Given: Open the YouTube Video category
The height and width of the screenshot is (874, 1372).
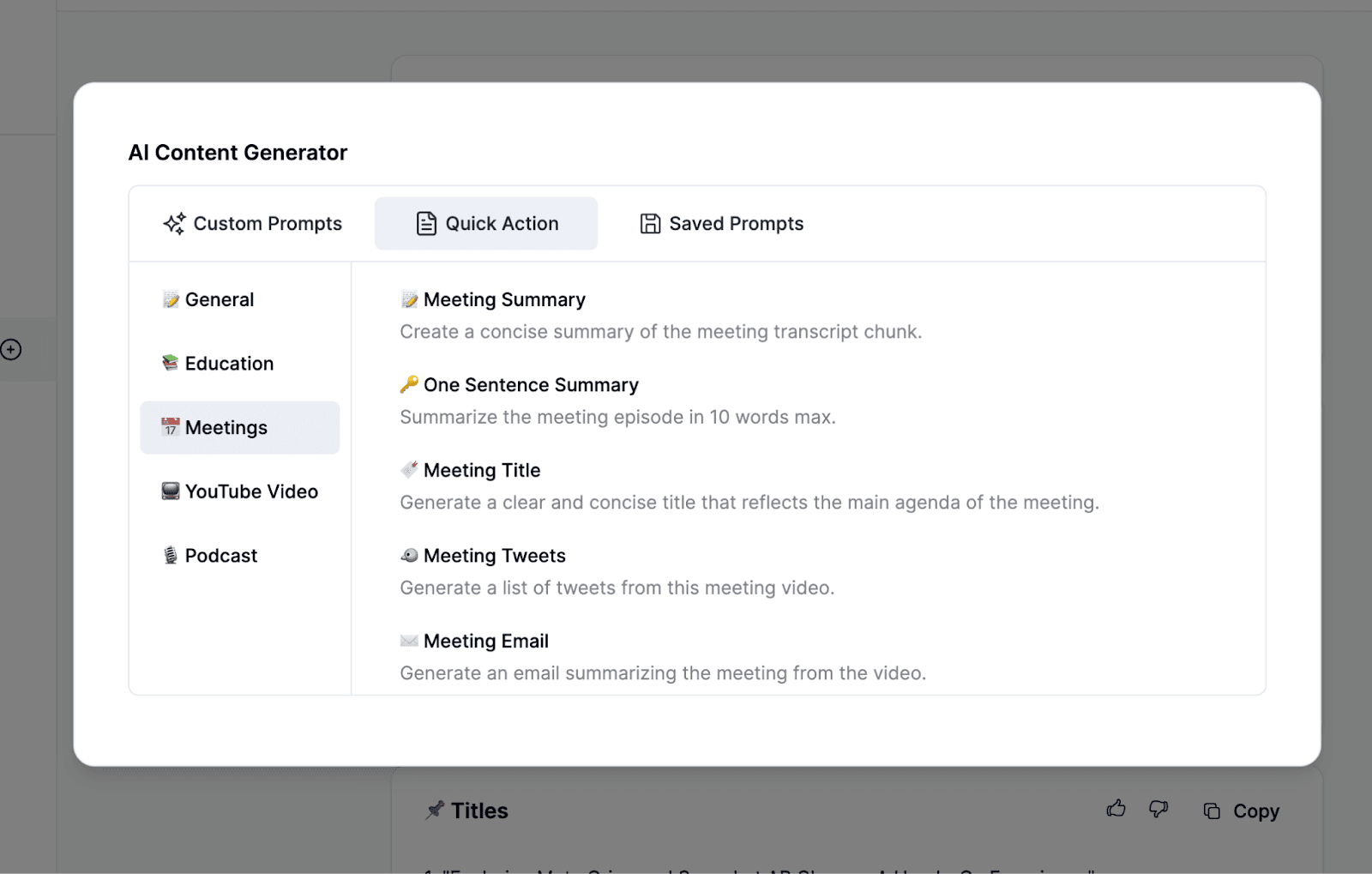Looking at the screenshot, I should 251,491.
